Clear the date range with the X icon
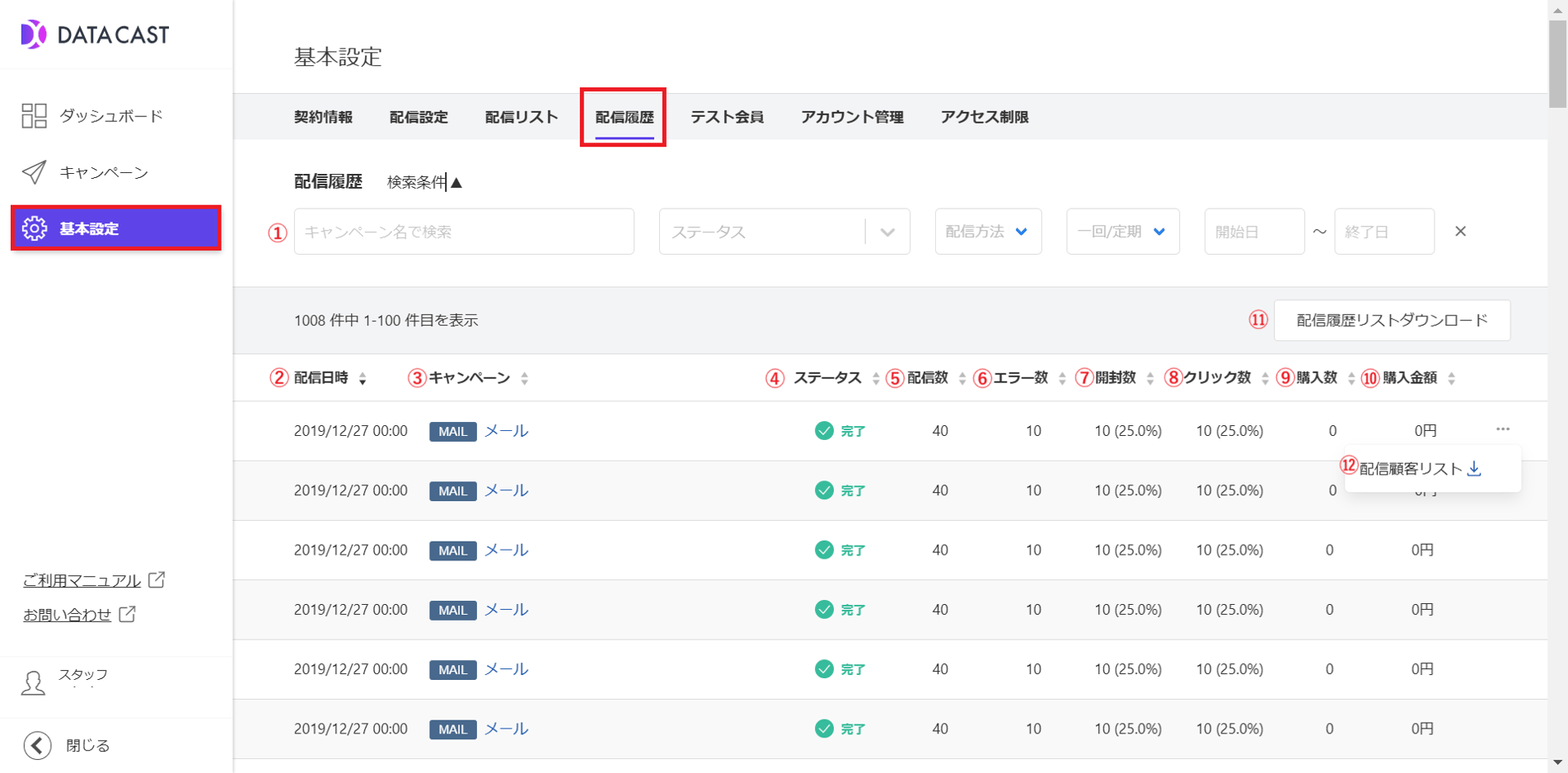Viewport: 1568px width, 773px height. 1460,232
